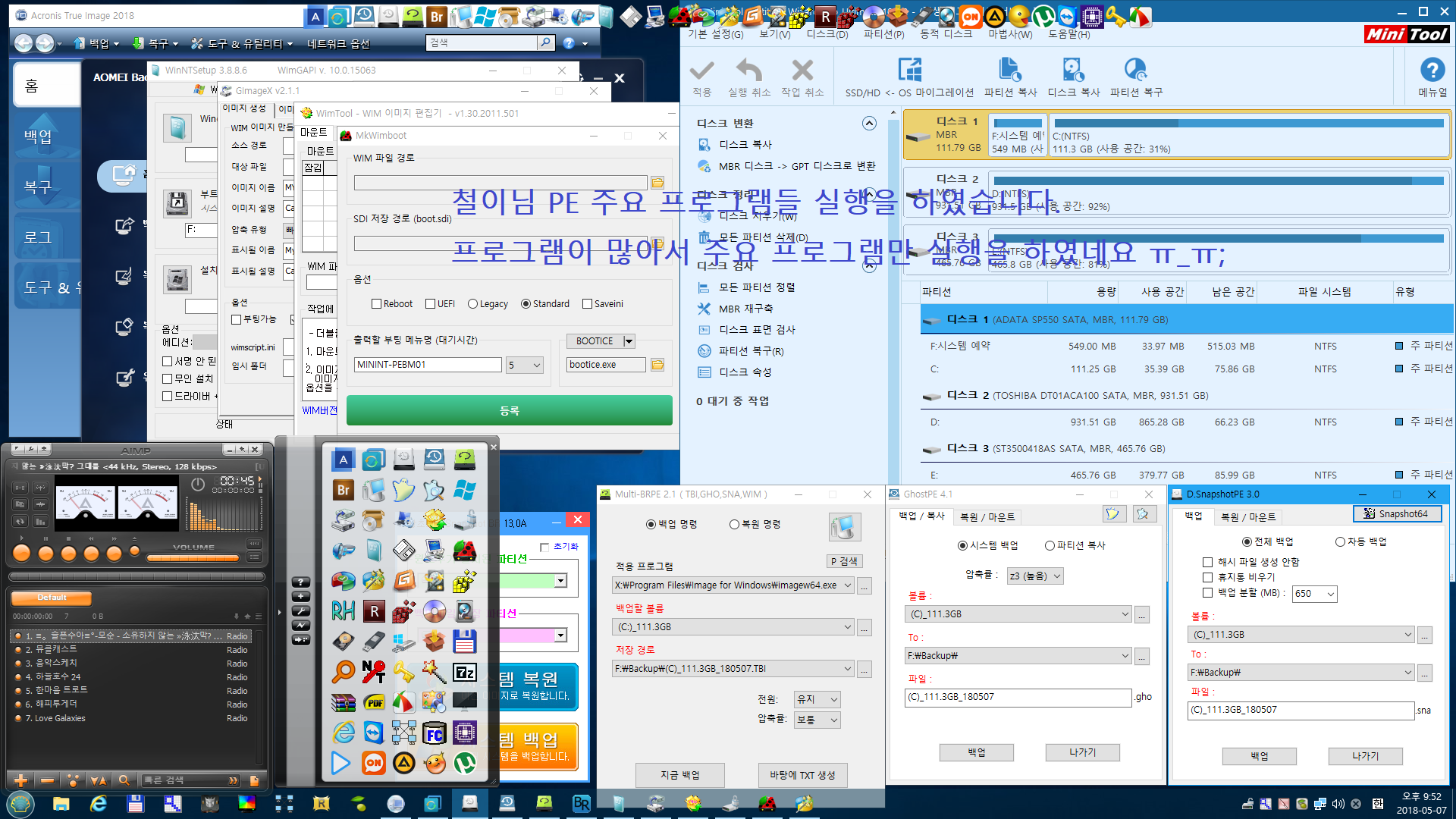The height and width of the screenshot is (819, 1456).
Task: Check the UEFI option in MkWimboot
Action: 440,304
